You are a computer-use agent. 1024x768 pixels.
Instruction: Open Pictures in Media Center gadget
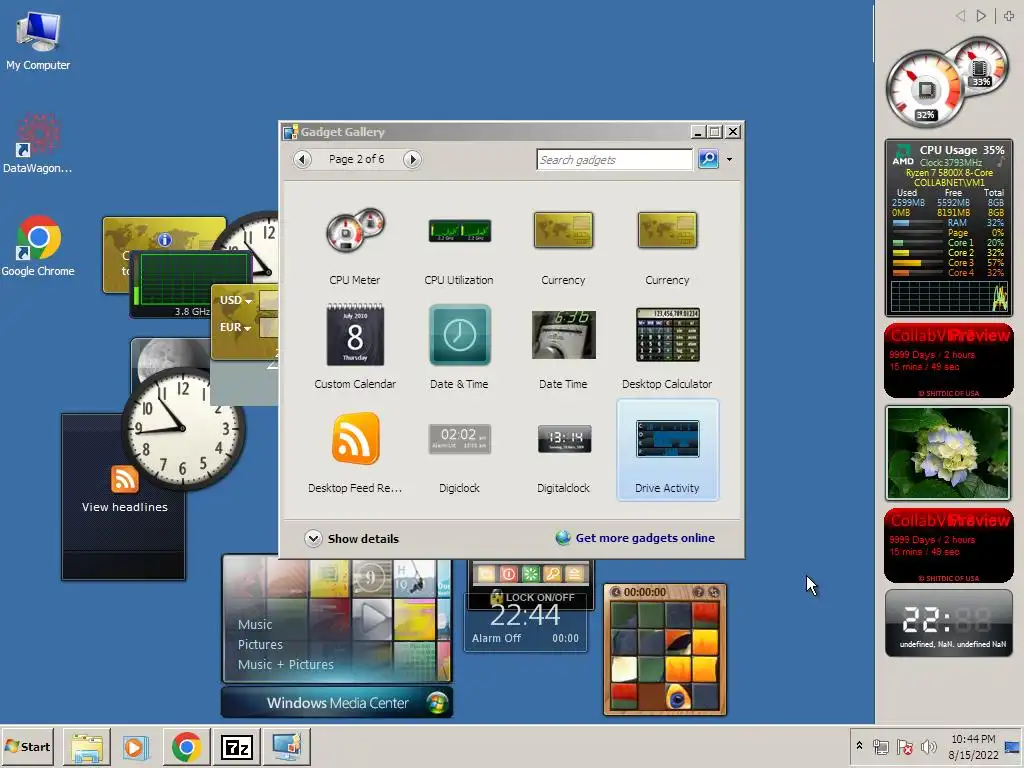pyautogui.click(x=260, y=645)
